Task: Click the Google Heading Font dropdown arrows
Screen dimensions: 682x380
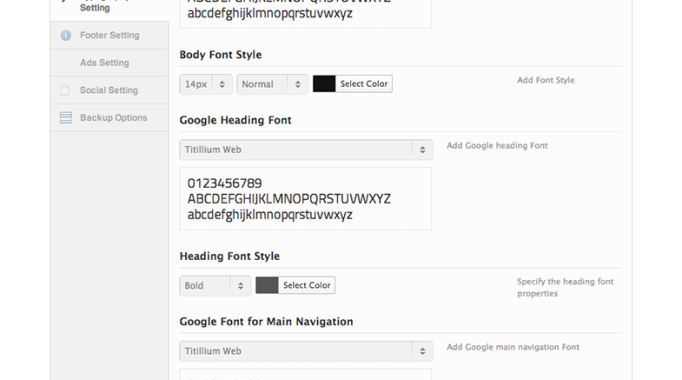Action: (x=422, y=150)
